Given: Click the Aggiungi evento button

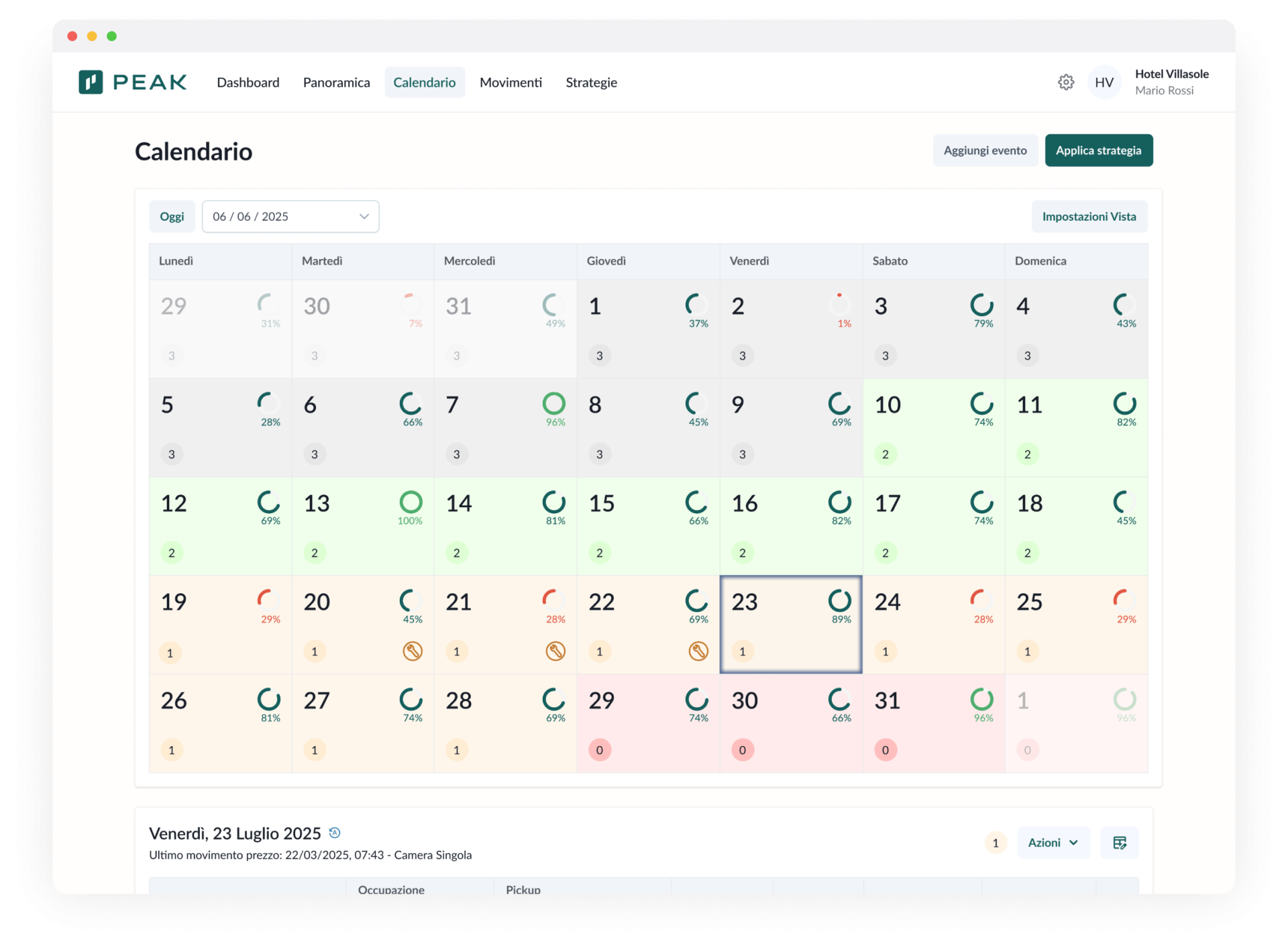Looking at the screenshot, I should pos(984,150).
